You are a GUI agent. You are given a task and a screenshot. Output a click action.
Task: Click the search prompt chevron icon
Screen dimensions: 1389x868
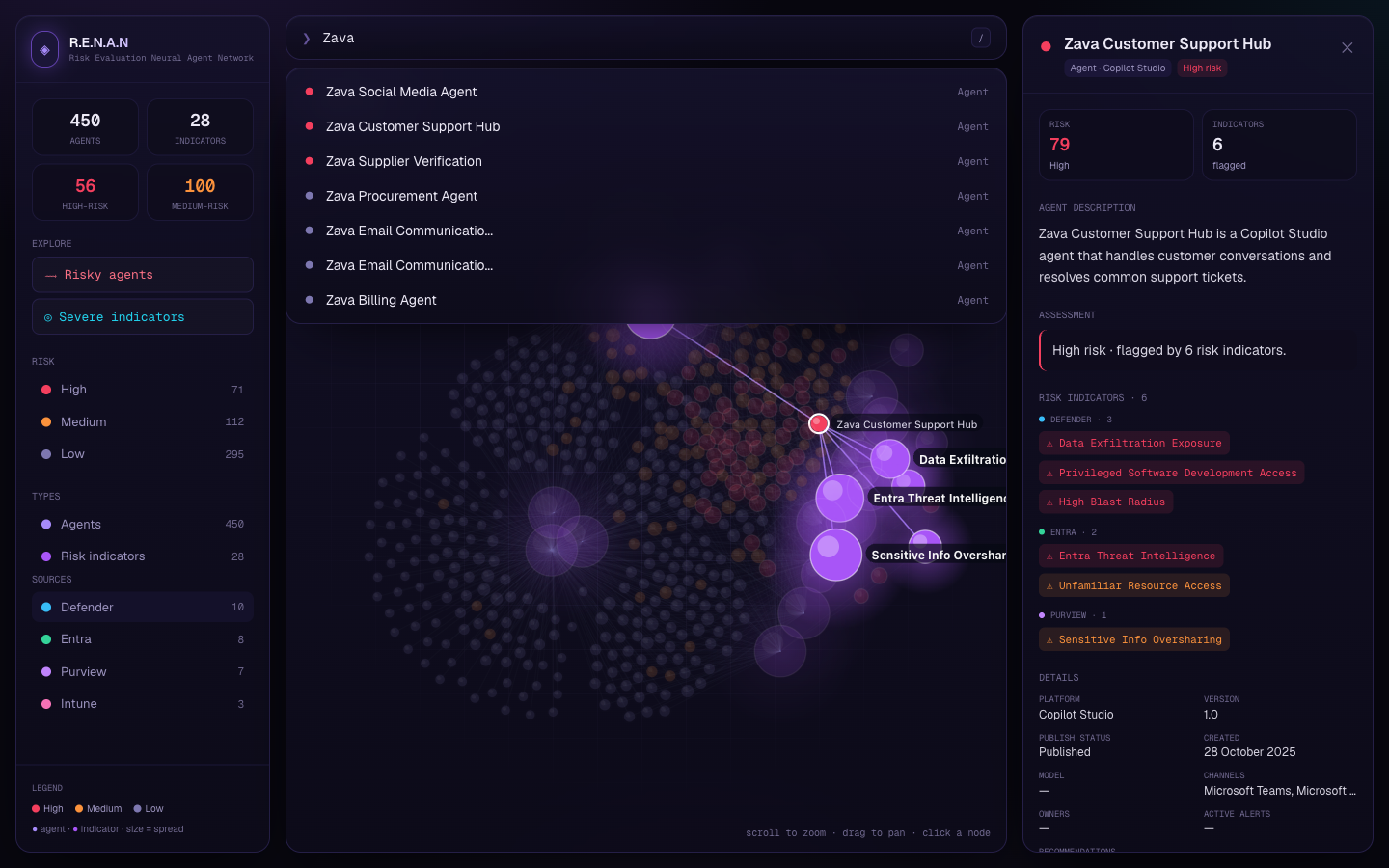(x=307, y=39)
